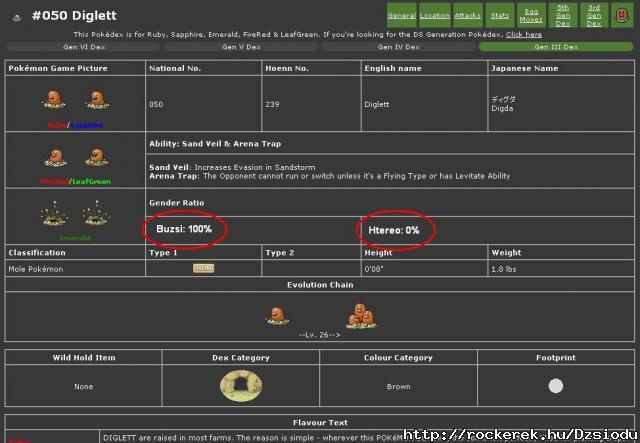Click the LeafGreen version label

point(91,181)
